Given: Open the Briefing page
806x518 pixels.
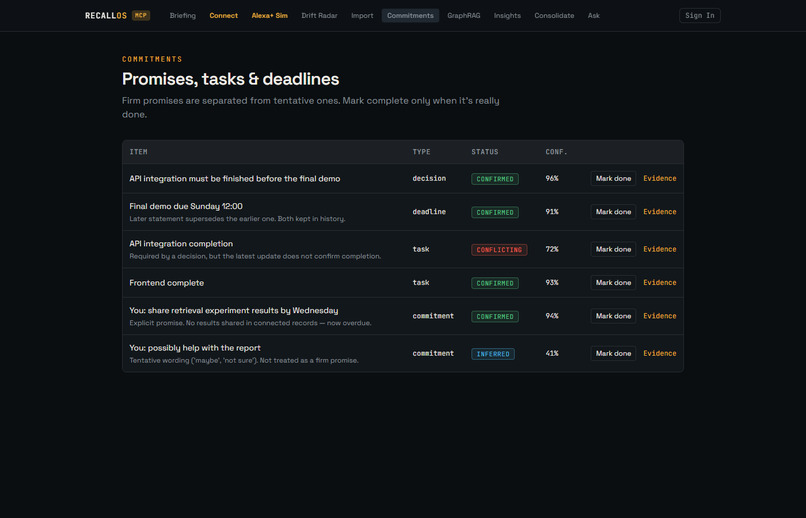Looking at the screenshot, I should coord(182,15).
